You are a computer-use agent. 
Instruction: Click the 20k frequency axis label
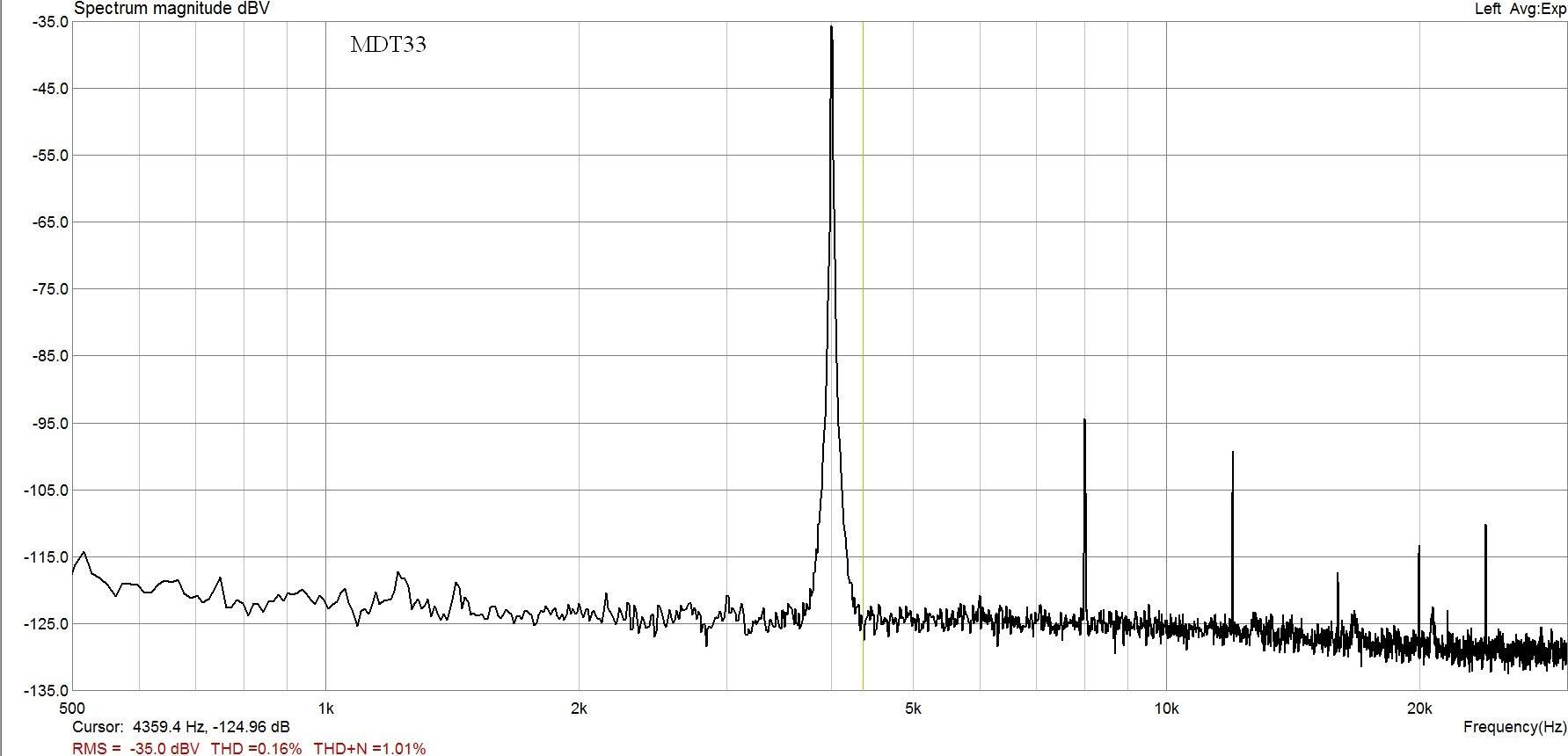tap(1419, 708)
